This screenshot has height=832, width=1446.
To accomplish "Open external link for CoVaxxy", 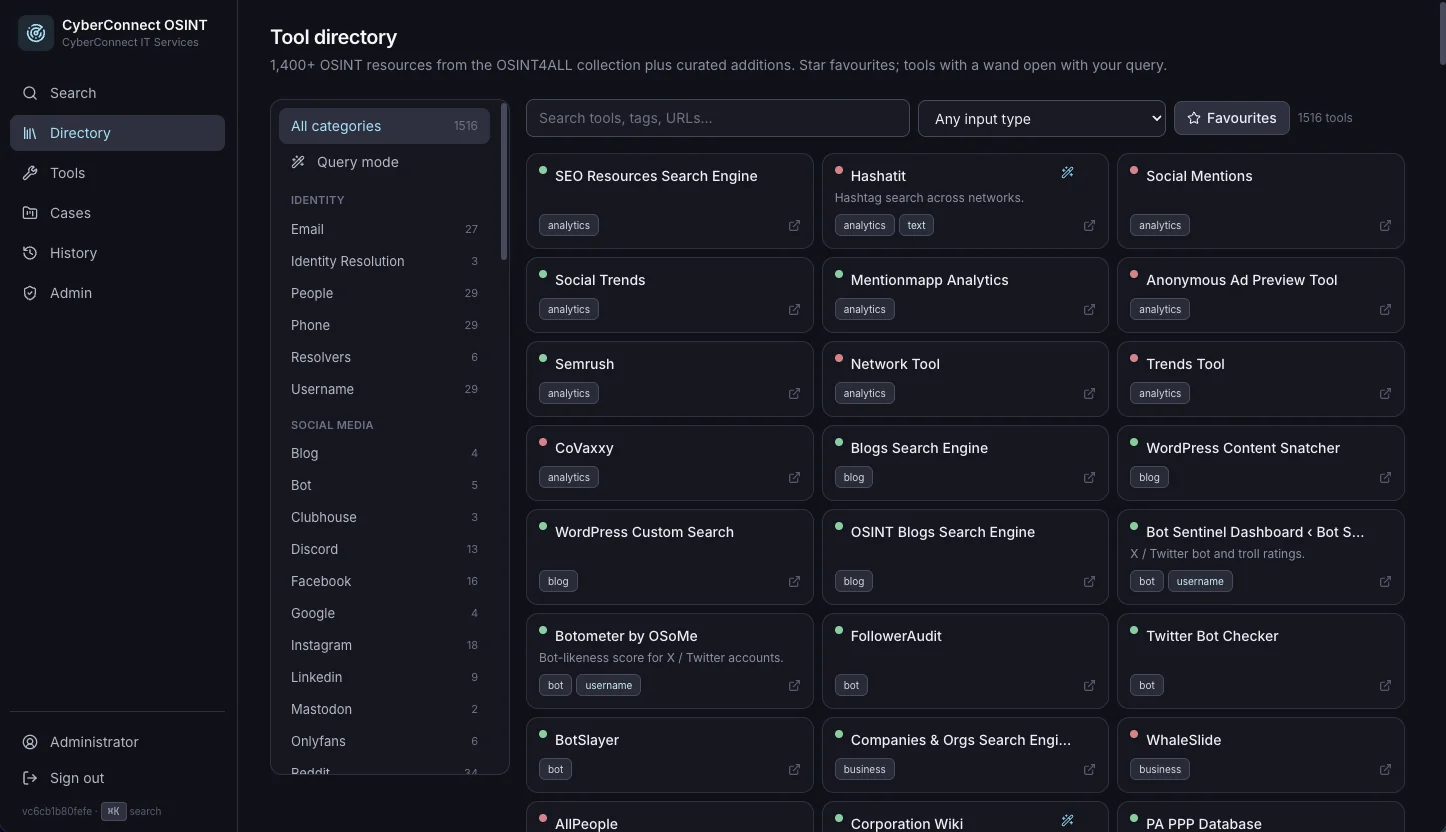I will pos(794,478).
